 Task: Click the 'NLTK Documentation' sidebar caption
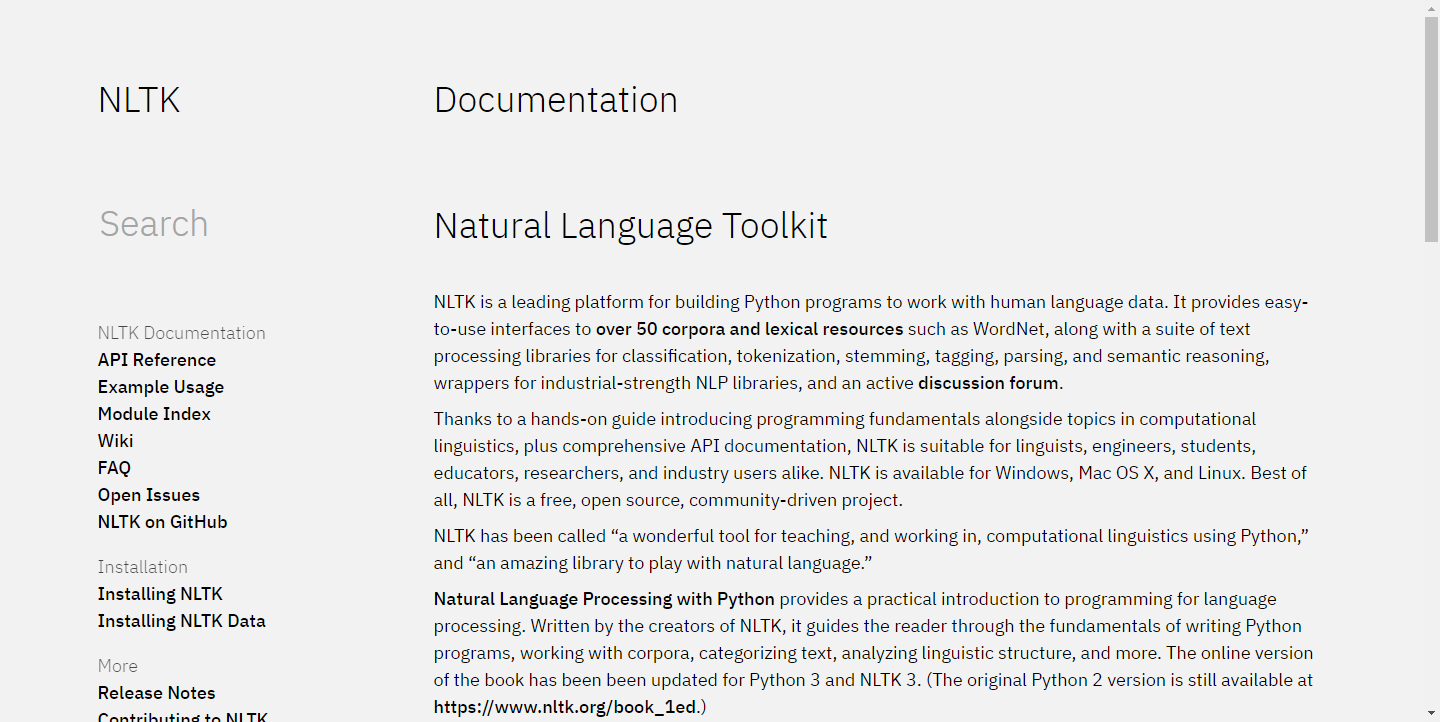coord(182,333)
